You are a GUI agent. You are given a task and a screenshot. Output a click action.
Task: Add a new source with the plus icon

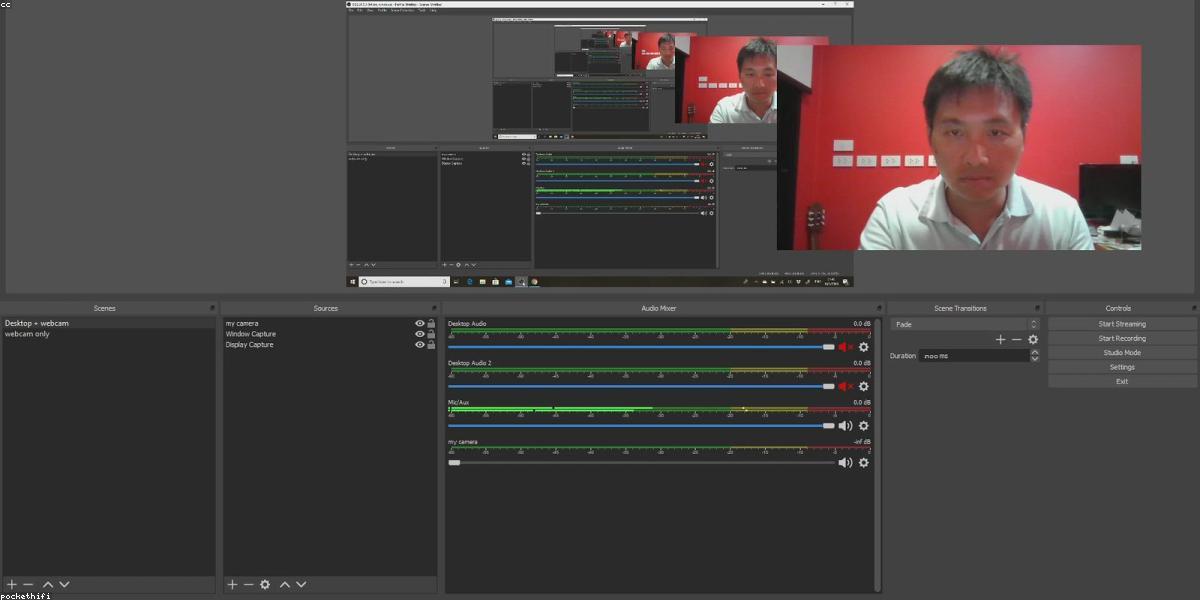(x=232, y=584)
